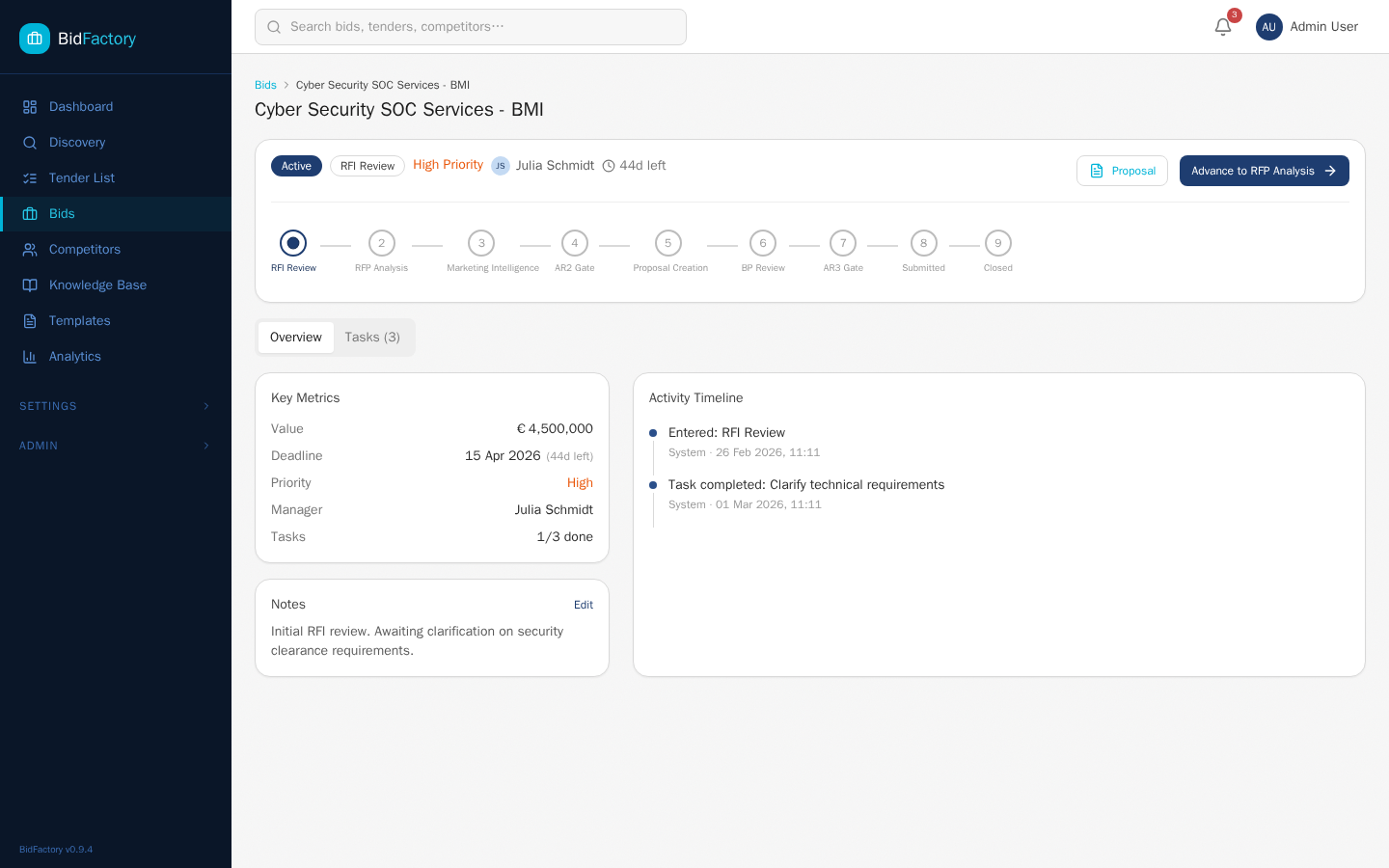This screenshot has width=1389, height=868.
Task: Click the 15 Apr 2026 deadline
Action: 503,456
